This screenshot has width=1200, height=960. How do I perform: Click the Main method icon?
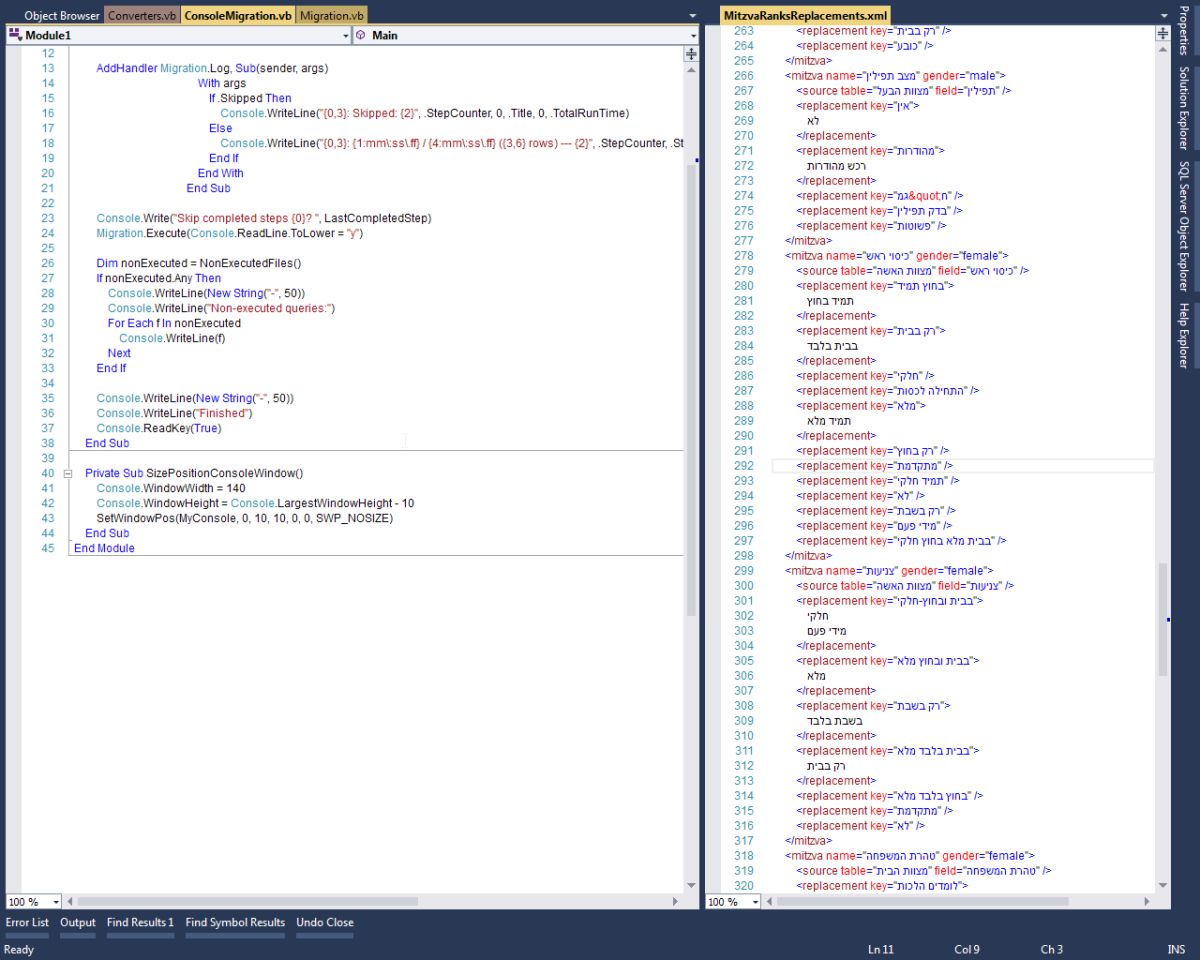coord(361,35)
